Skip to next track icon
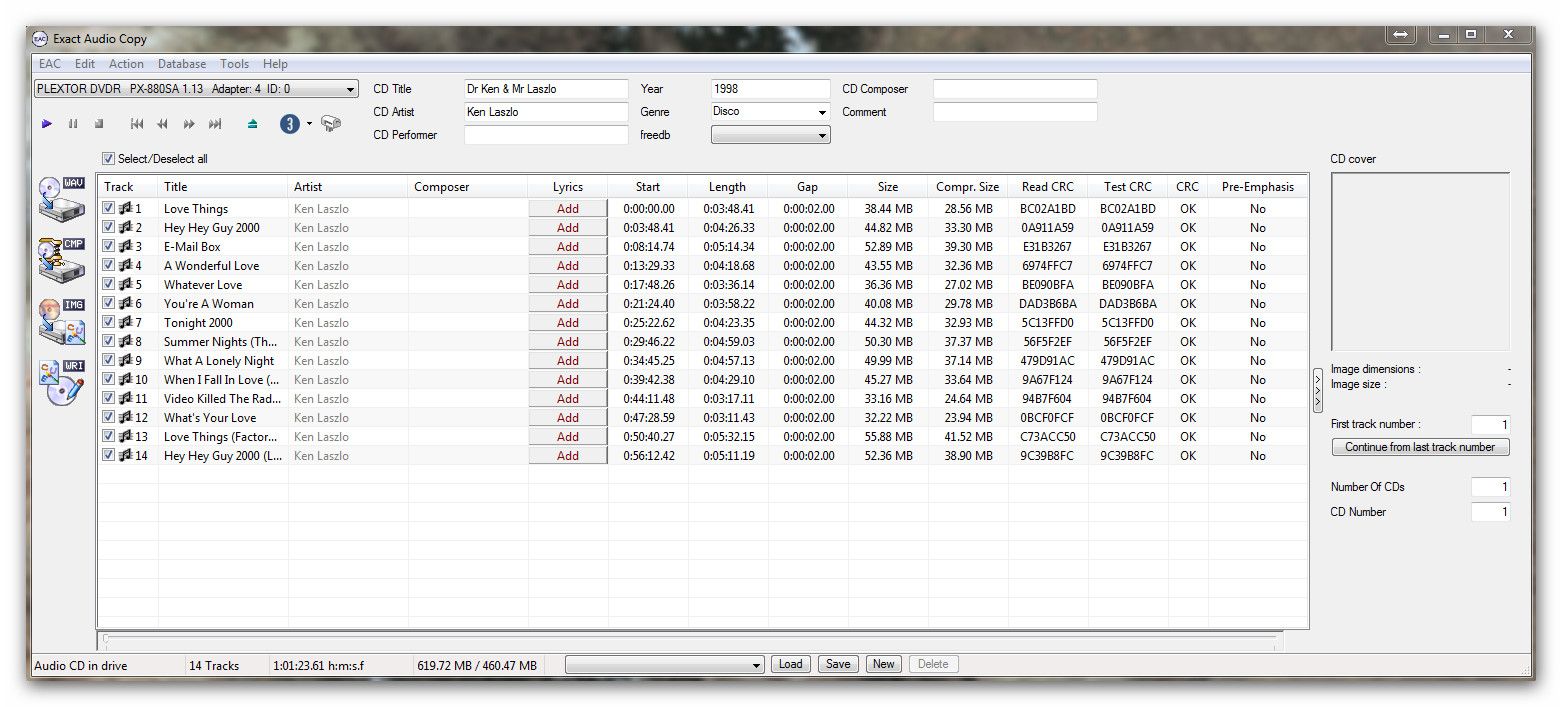1562x707 pixels. [x=215, y=124]
